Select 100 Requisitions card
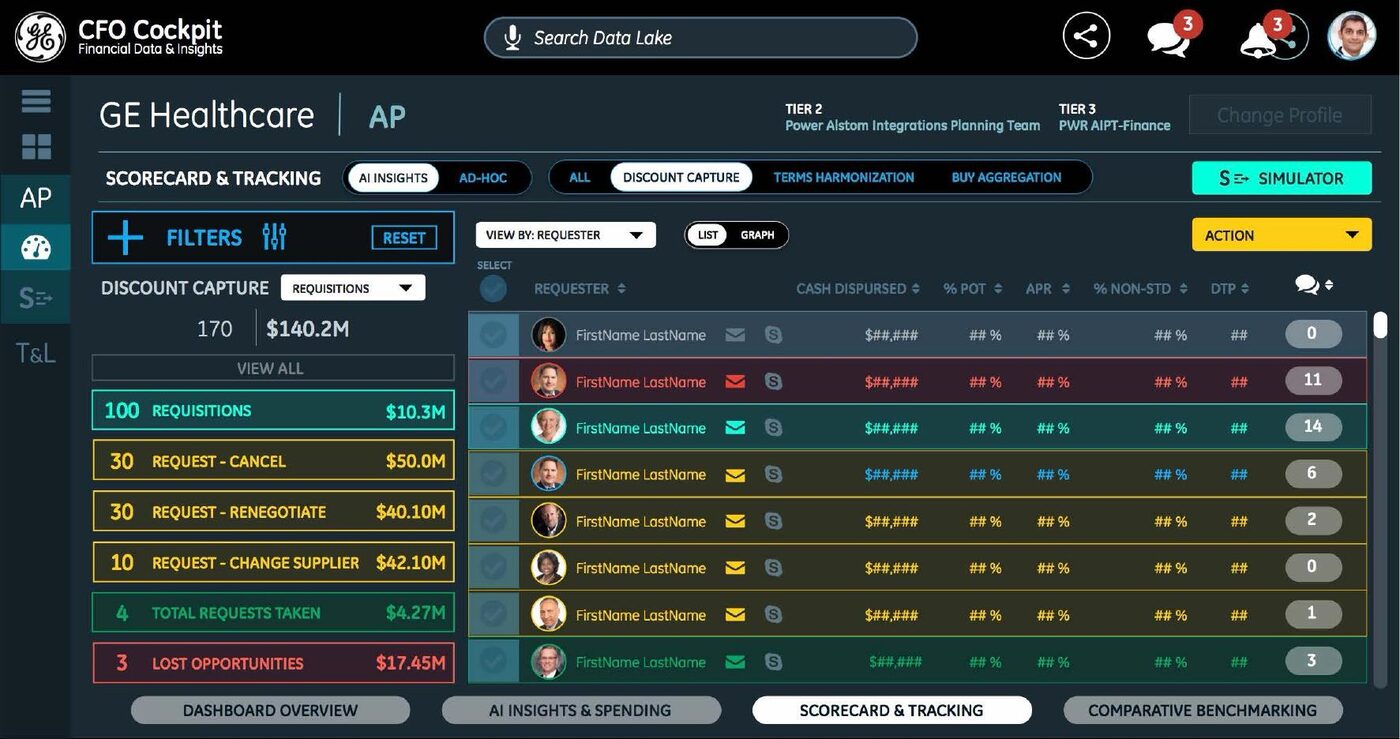Screen dimensions: 1400x739 click(273, 410)
